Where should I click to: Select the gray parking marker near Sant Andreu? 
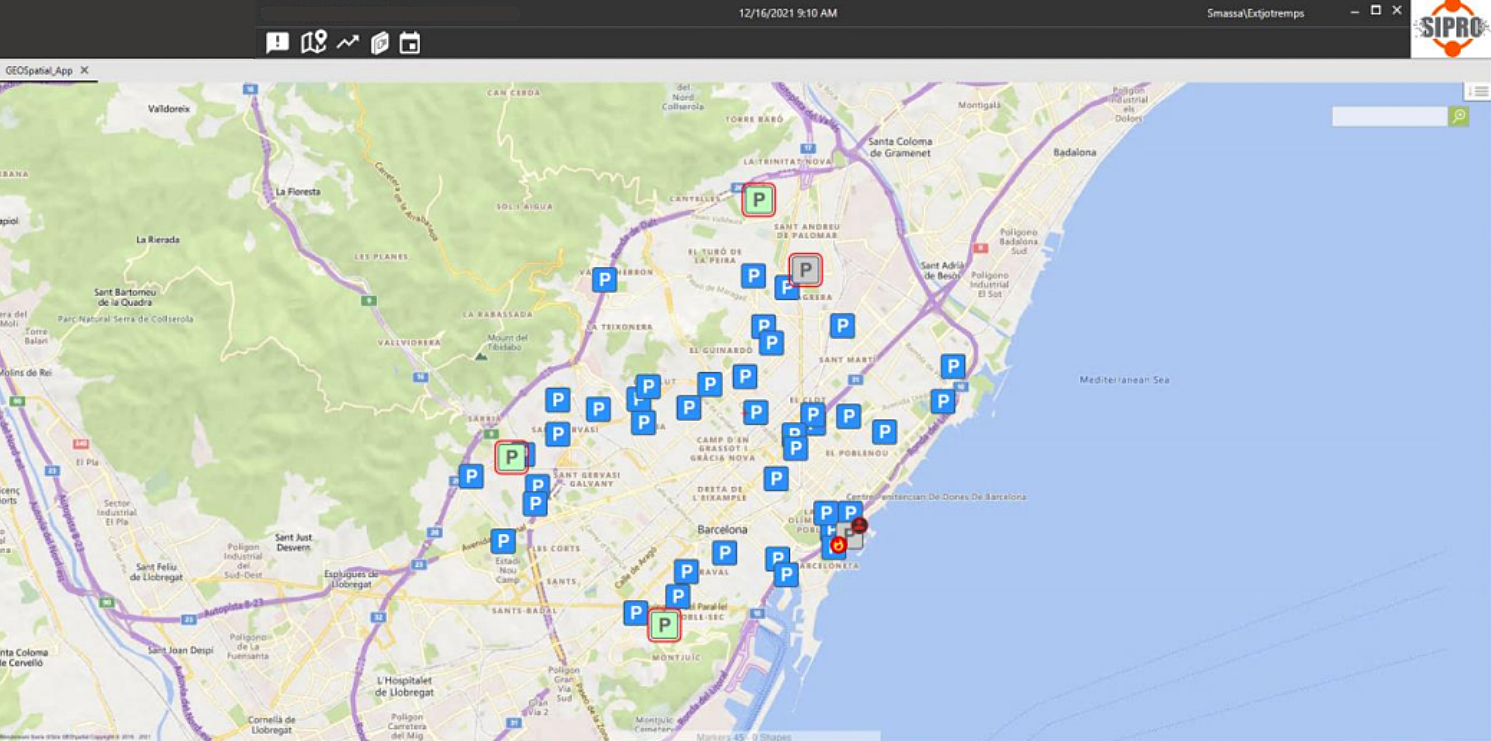coord(805,270)
